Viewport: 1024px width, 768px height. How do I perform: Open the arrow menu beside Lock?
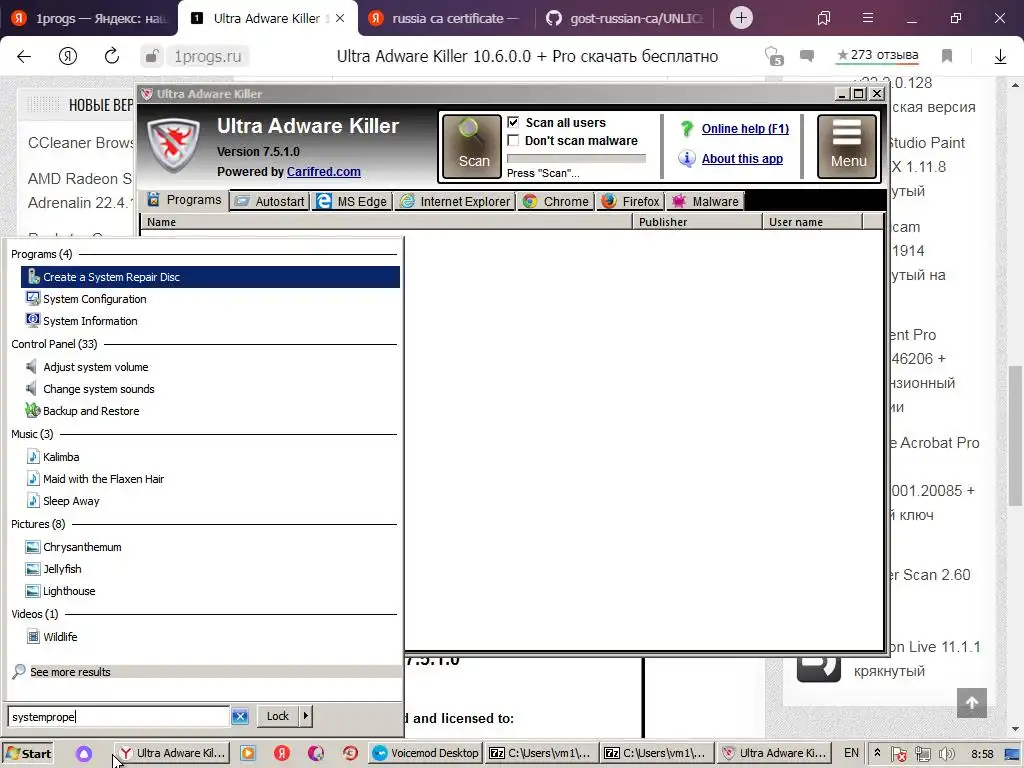tap(306, 716)
